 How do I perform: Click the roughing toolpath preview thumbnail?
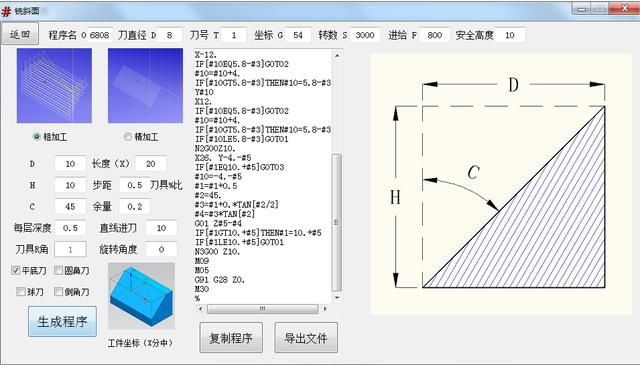(x=54, y=85)
